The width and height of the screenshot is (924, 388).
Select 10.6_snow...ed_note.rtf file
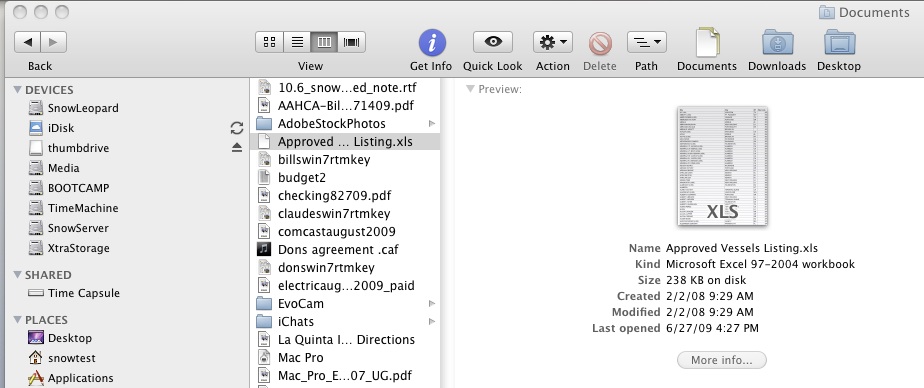tap(345, 87)
